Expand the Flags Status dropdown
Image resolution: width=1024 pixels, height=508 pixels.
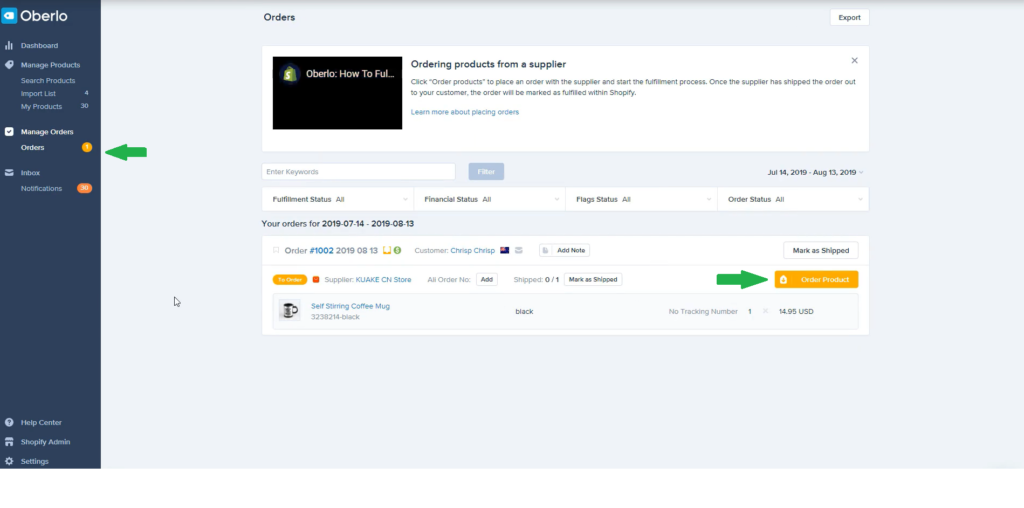[x=641, y=200]
